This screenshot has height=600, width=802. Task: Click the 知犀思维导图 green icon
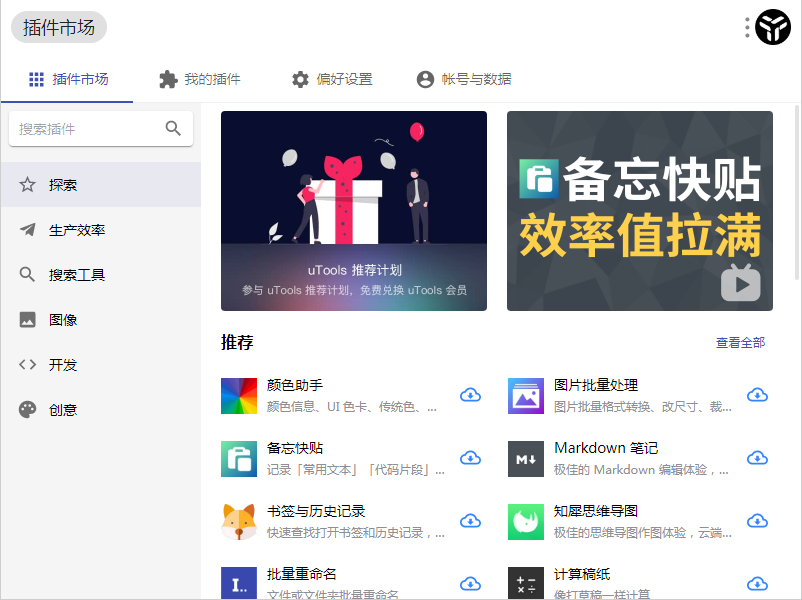tap(526, 522)
